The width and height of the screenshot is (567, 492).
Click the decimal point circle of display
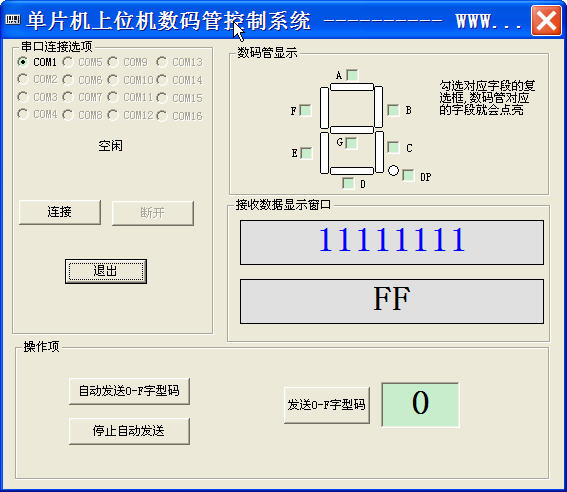[x=393, y=170]
